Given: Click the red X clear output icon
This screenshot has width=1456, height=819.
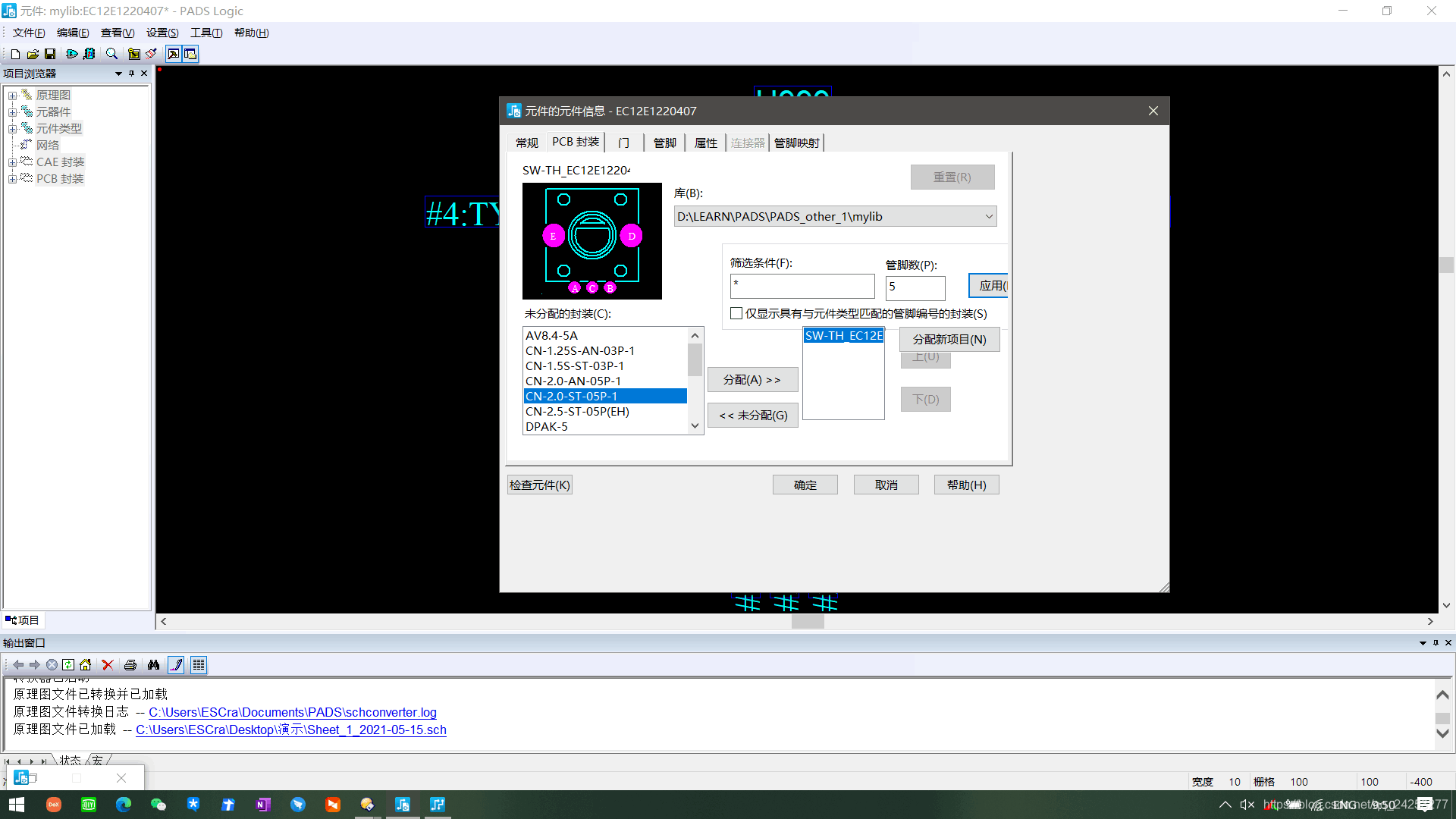Looking at the screenshot, I should pos(108,665).
